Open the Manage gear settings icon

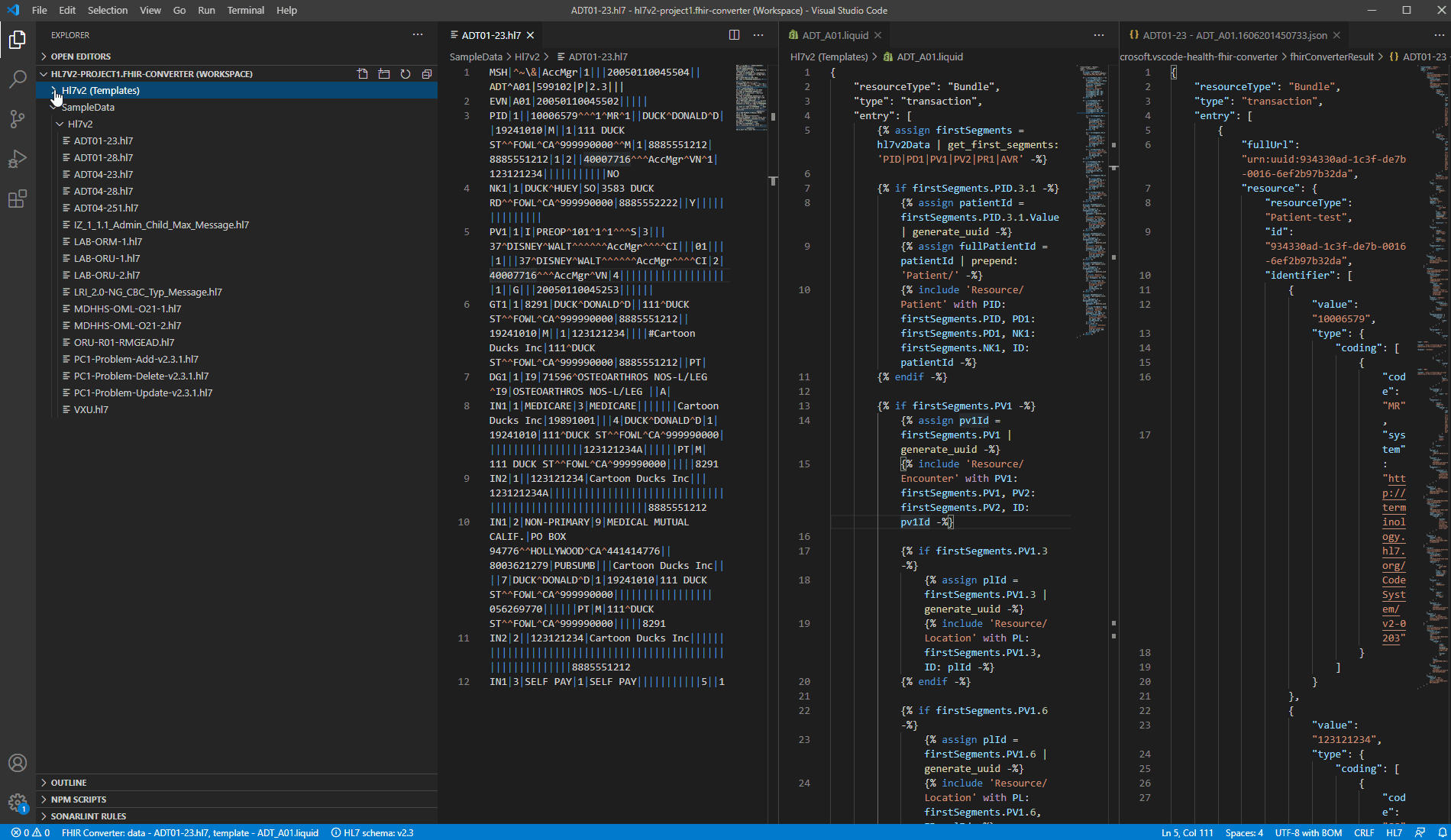pyautogui.click(x=18, y=803)
